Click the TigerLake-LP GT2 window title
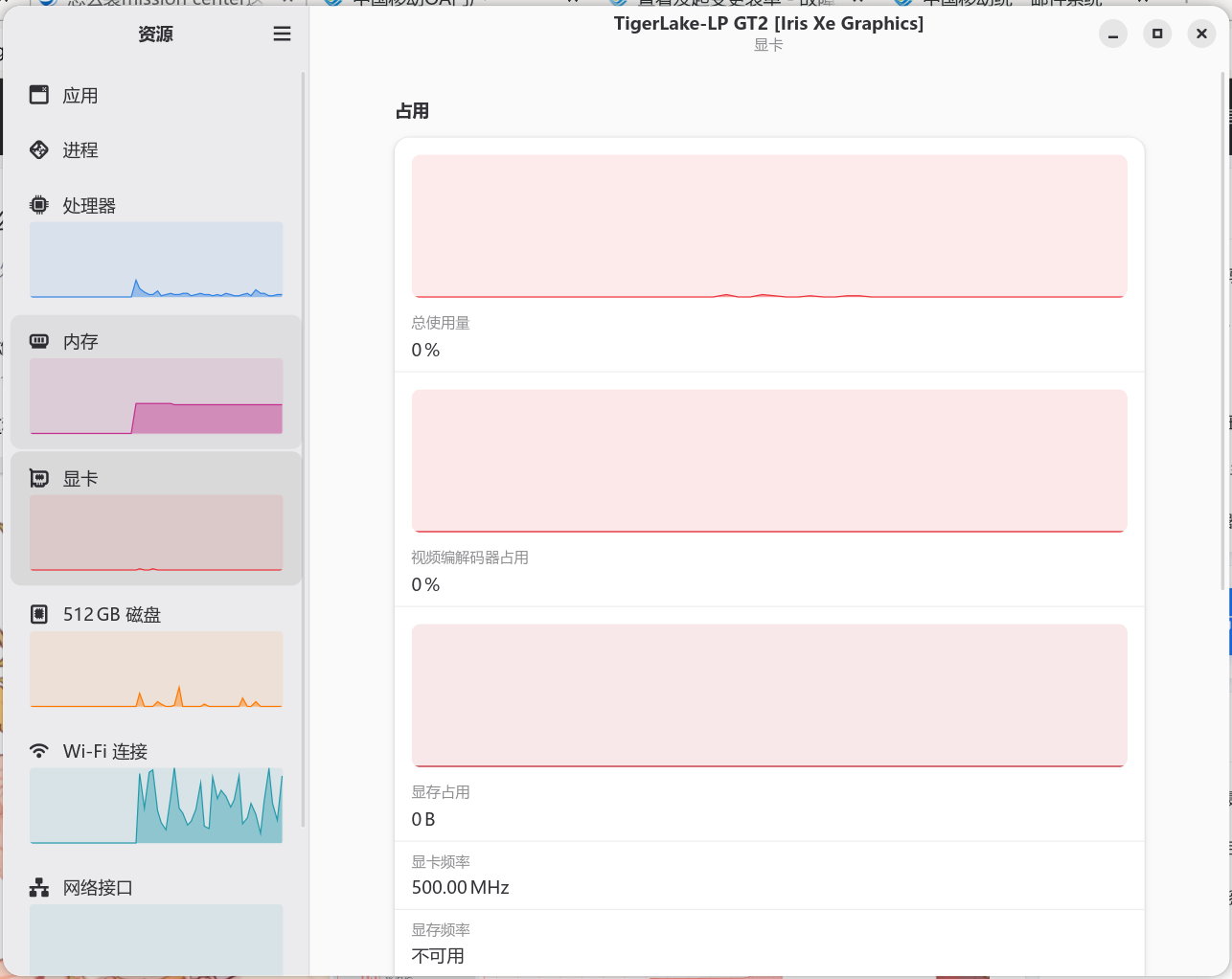The image size is (1232, 979). click(769, 23)
